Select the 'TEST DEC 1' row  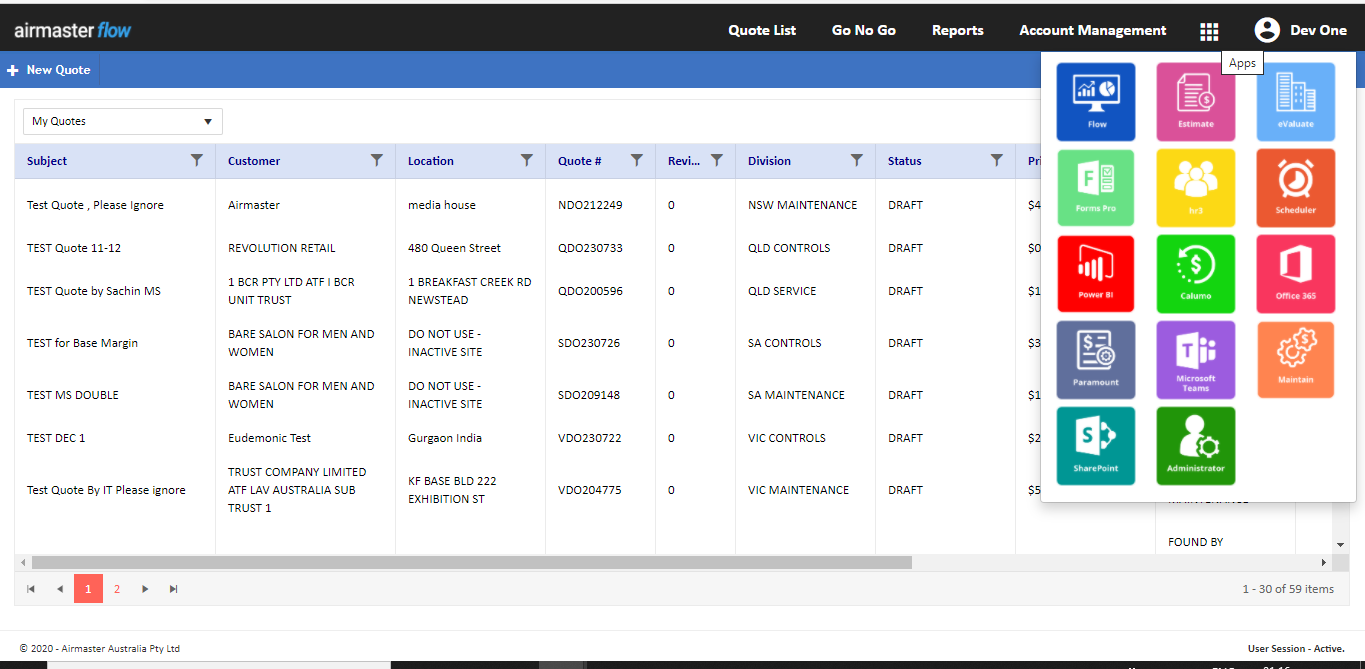[528, 438]
